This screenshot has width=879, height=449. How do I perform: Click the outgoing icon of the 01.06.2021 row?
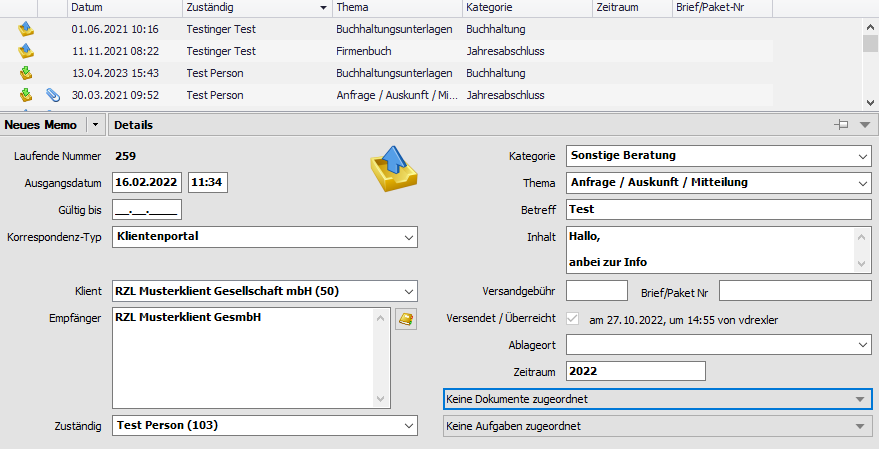[x=26, y=29]
